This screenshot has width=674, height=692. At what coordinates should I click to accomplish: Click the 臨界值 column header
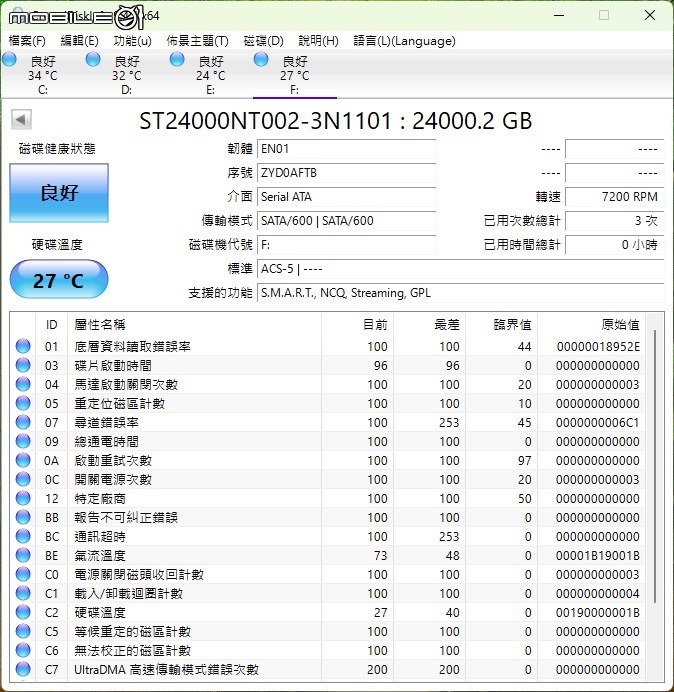point(501,325)
